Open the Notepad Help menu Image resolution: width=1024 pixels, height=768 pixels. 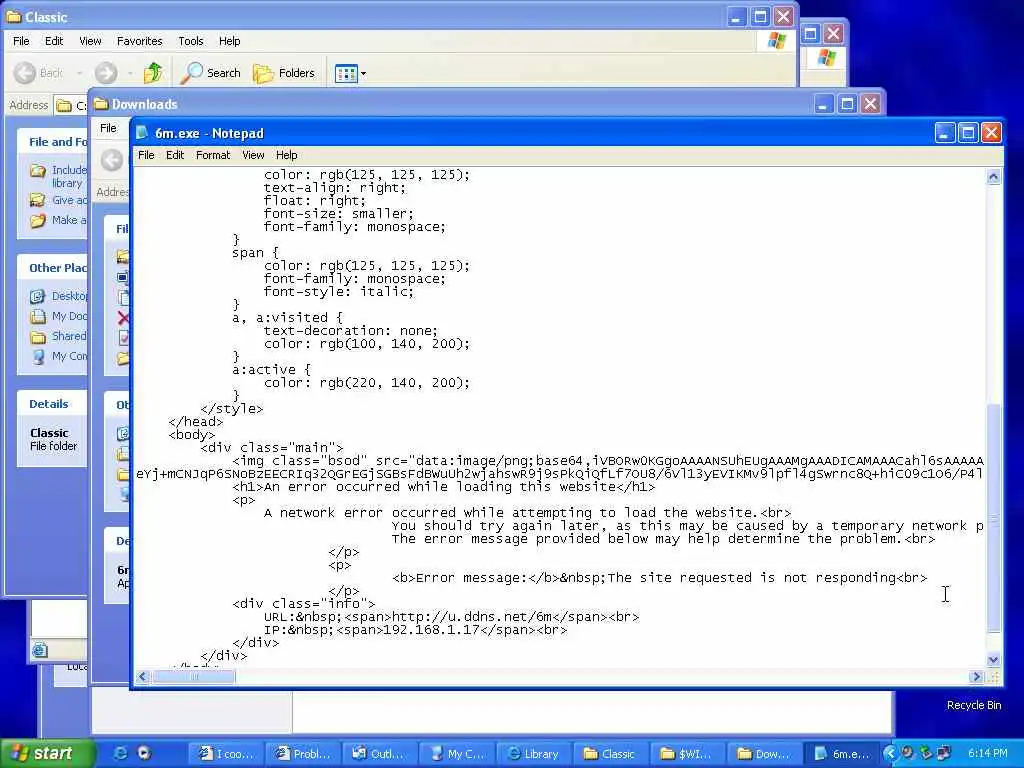click(x=286, y=155)
